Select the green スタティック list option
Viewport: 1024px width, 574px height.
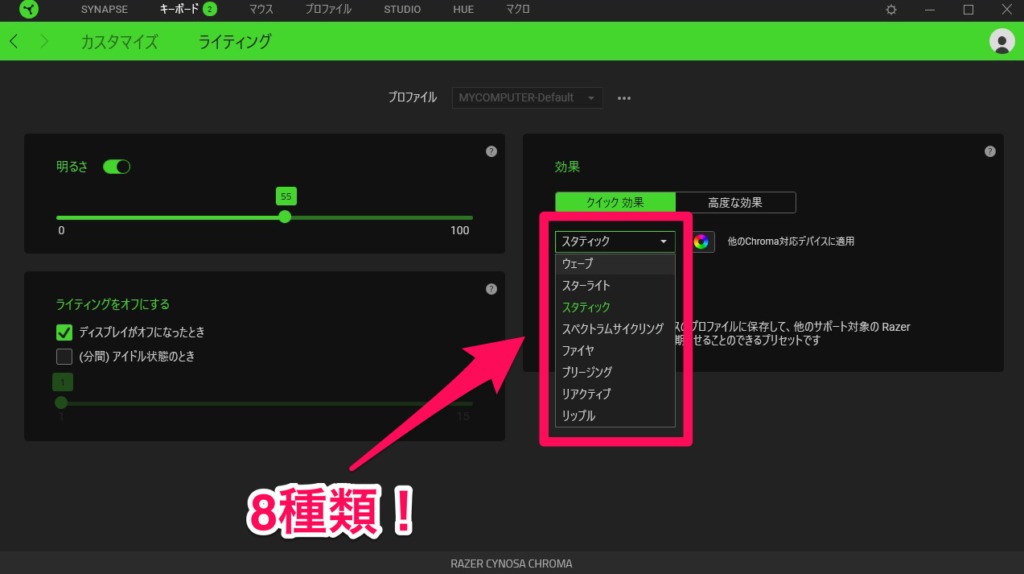coord(615,307)
